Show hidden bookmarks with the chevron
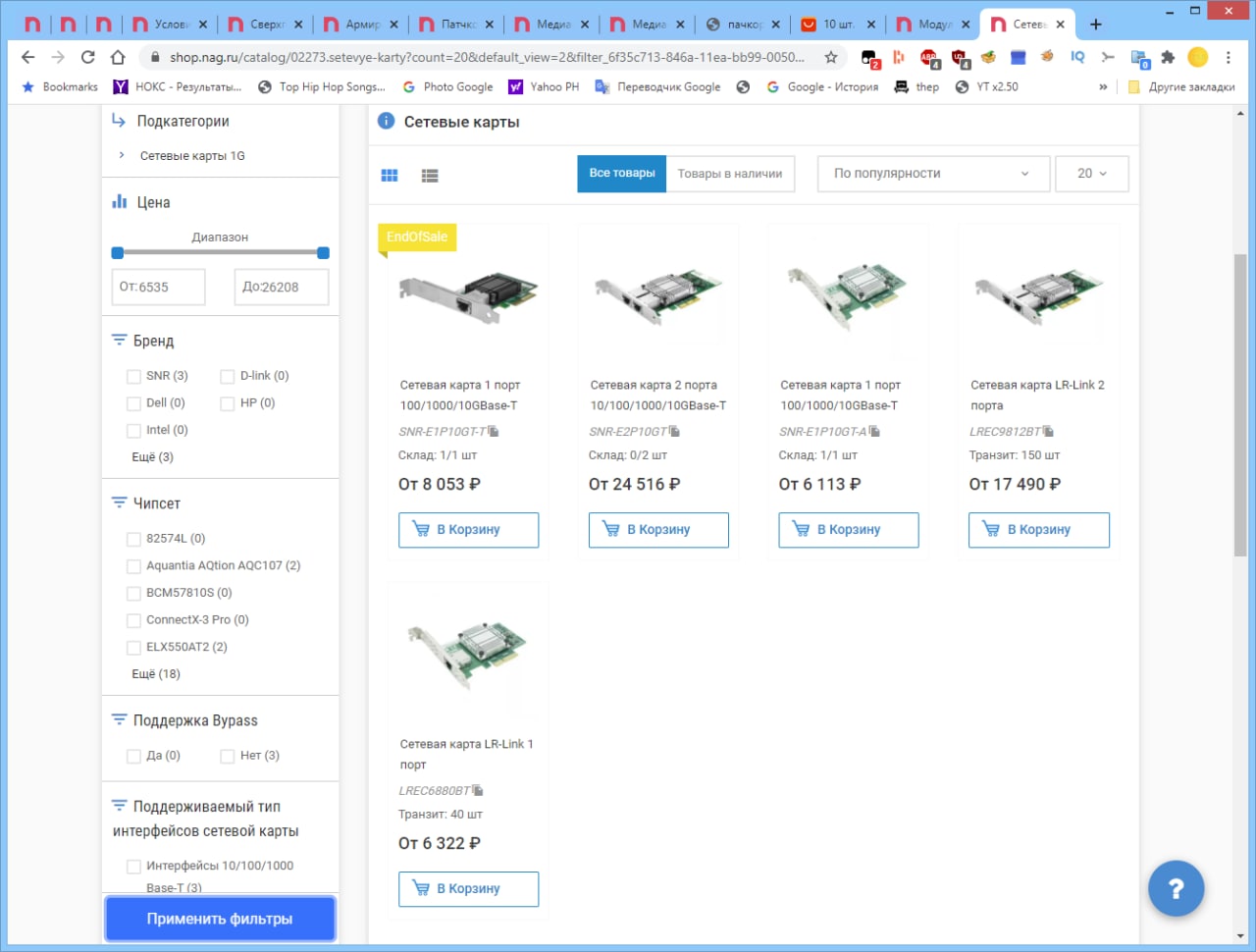 pos(1103,86)
